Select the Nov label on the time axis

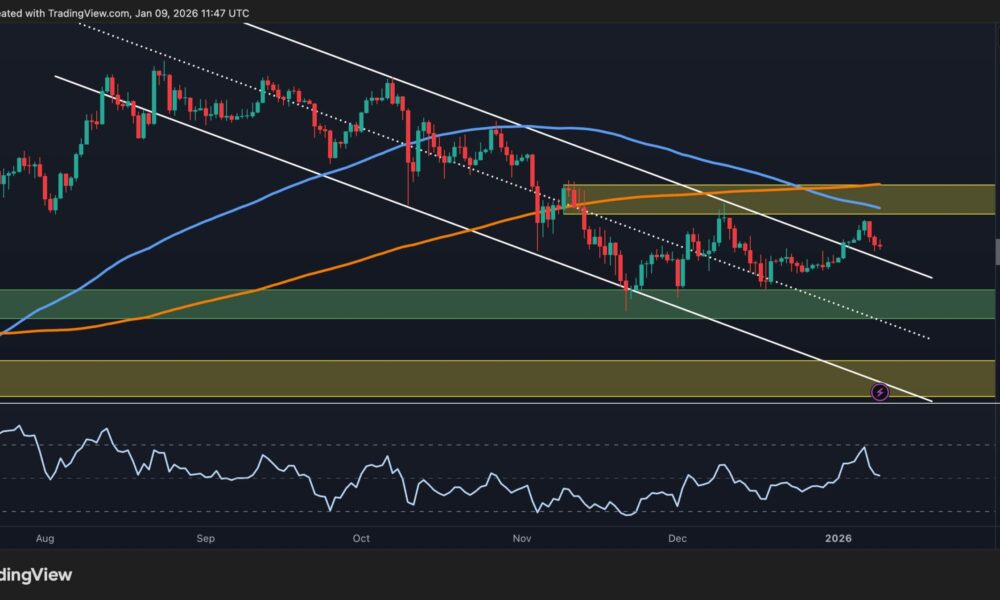[x=521, y=538]
